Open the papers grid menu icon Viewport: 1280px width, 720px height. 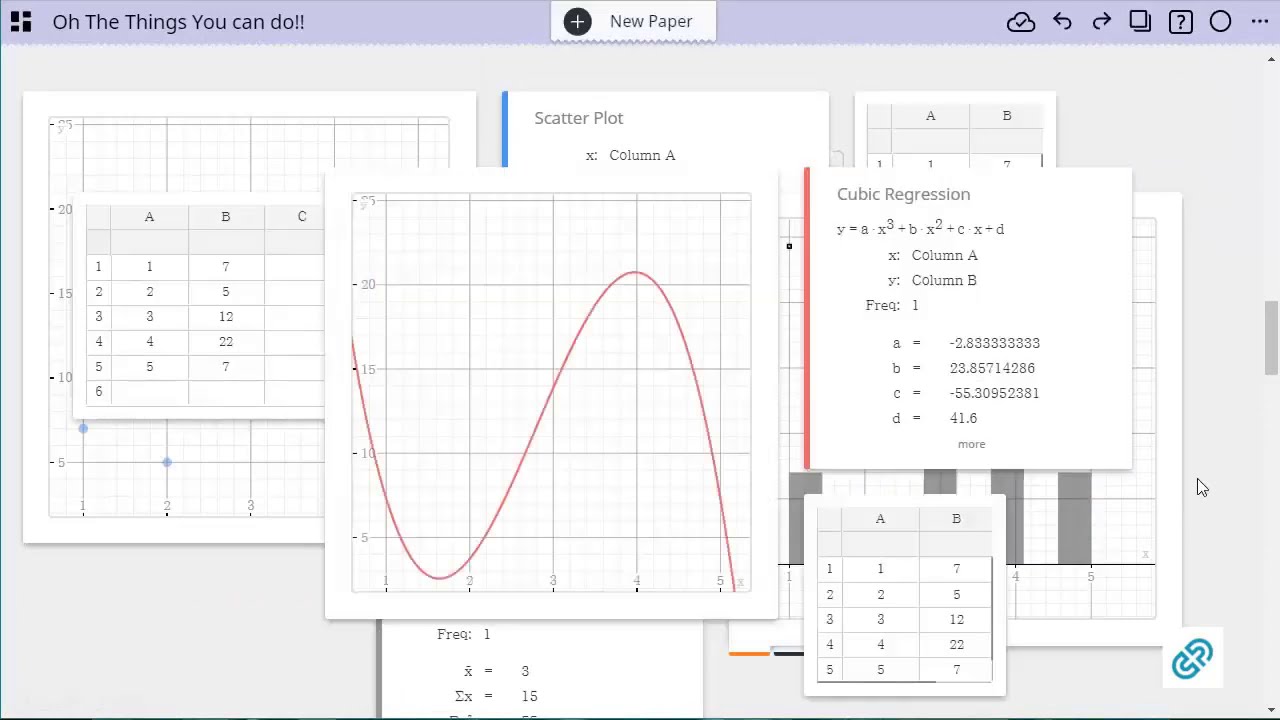(20, 21)
